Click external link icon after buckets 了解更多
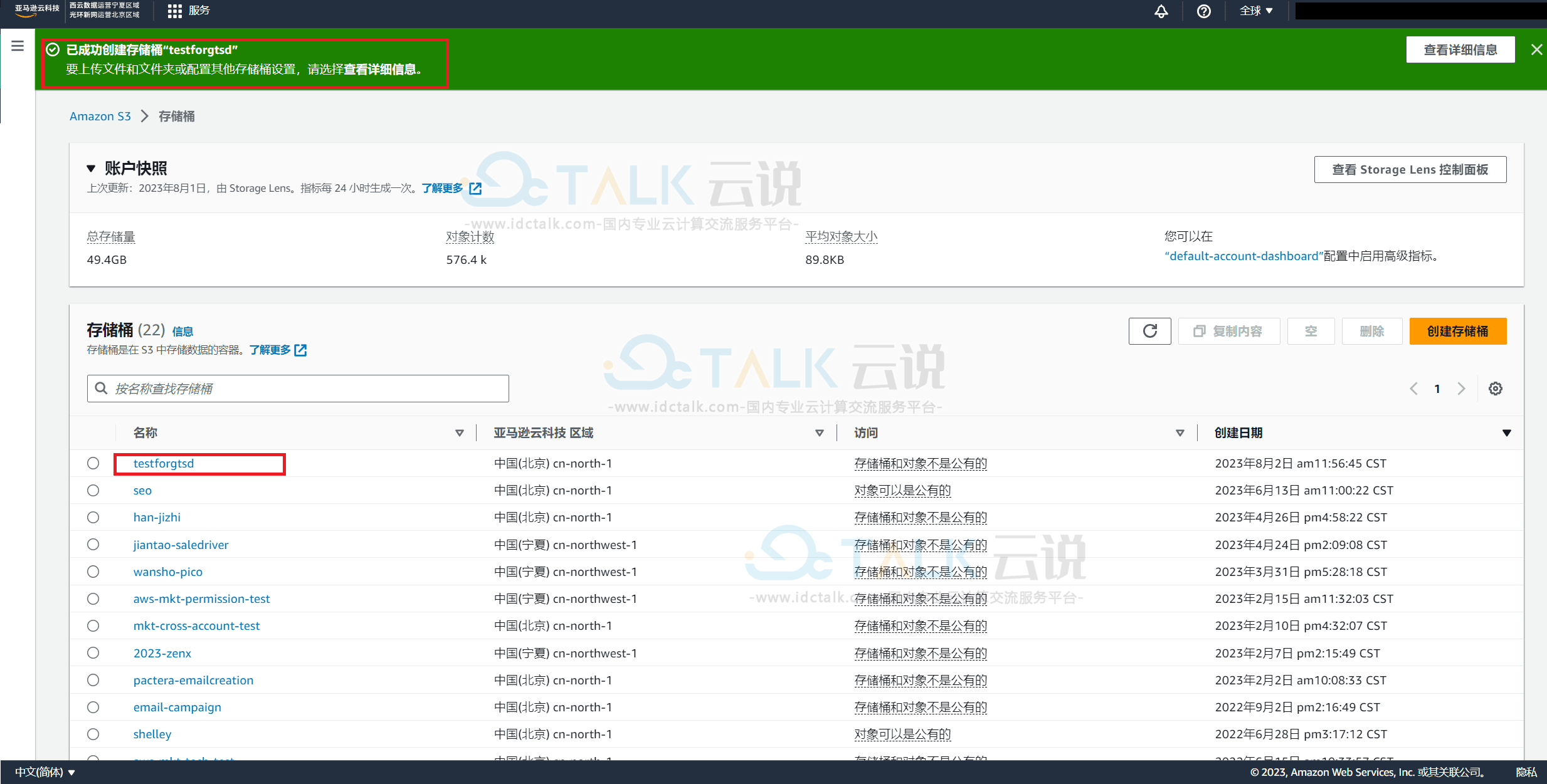 pos(300,350)
